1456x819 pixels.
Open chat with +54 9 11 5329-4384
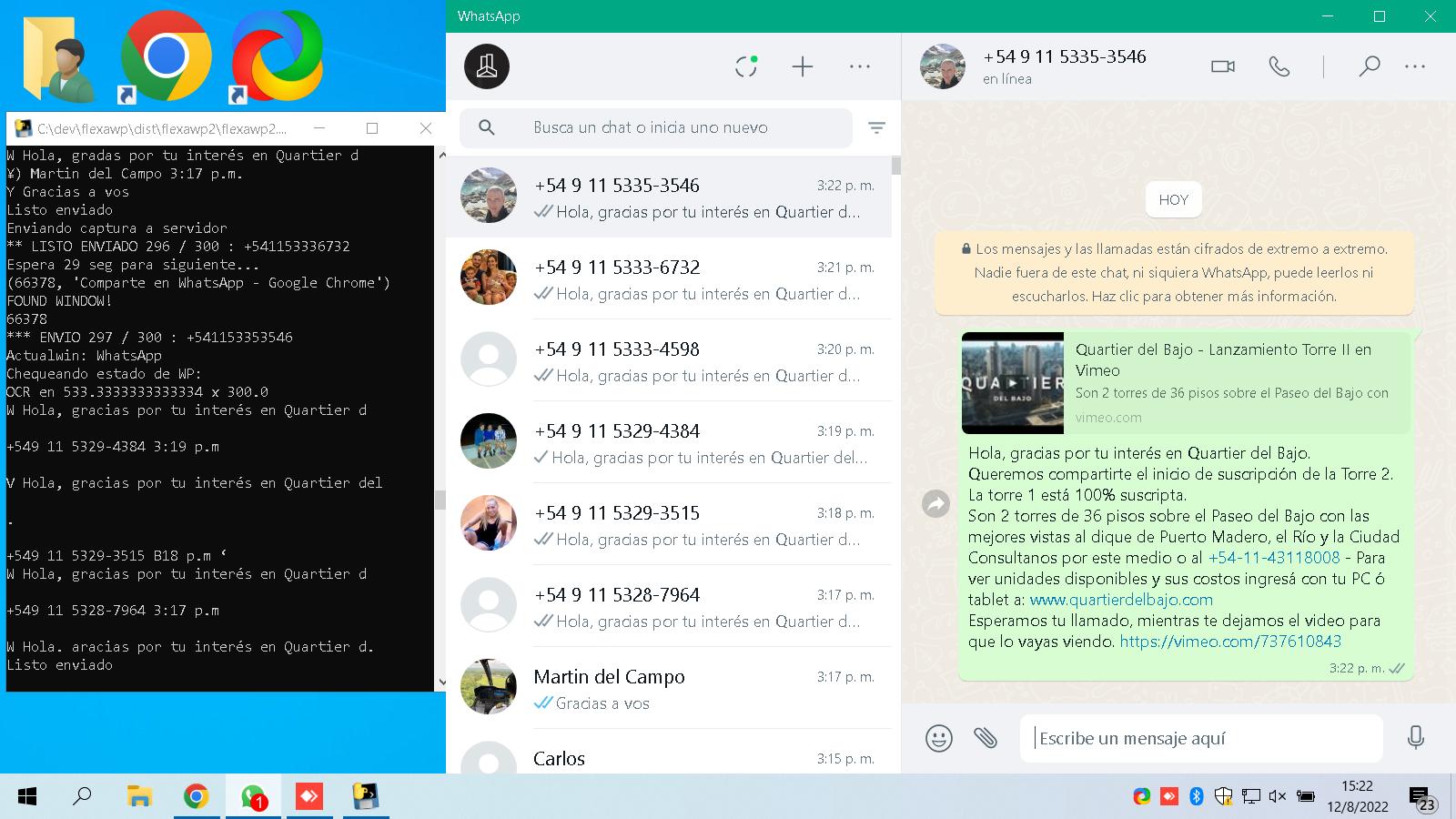pyautogui.click(x=669, y=442)
